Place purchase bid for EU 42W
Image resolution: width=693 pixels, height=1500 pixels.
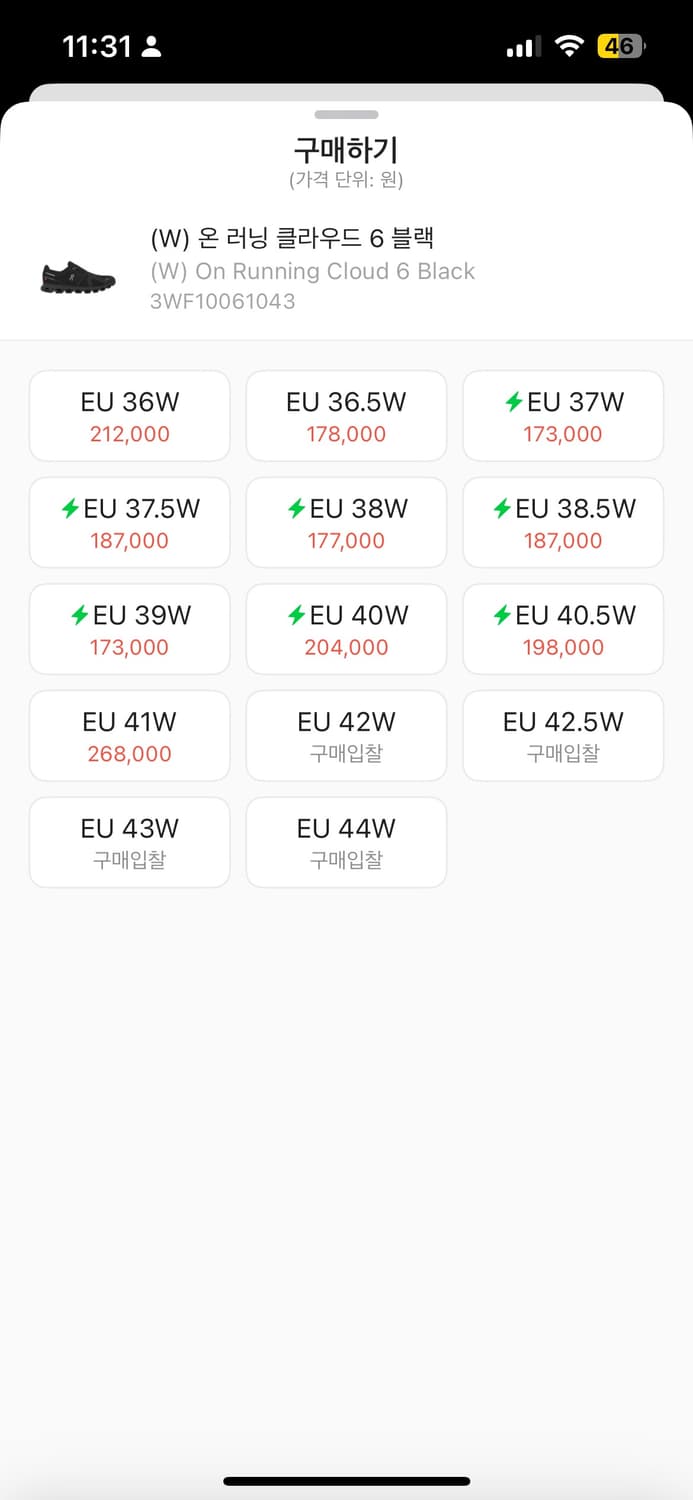346,736
